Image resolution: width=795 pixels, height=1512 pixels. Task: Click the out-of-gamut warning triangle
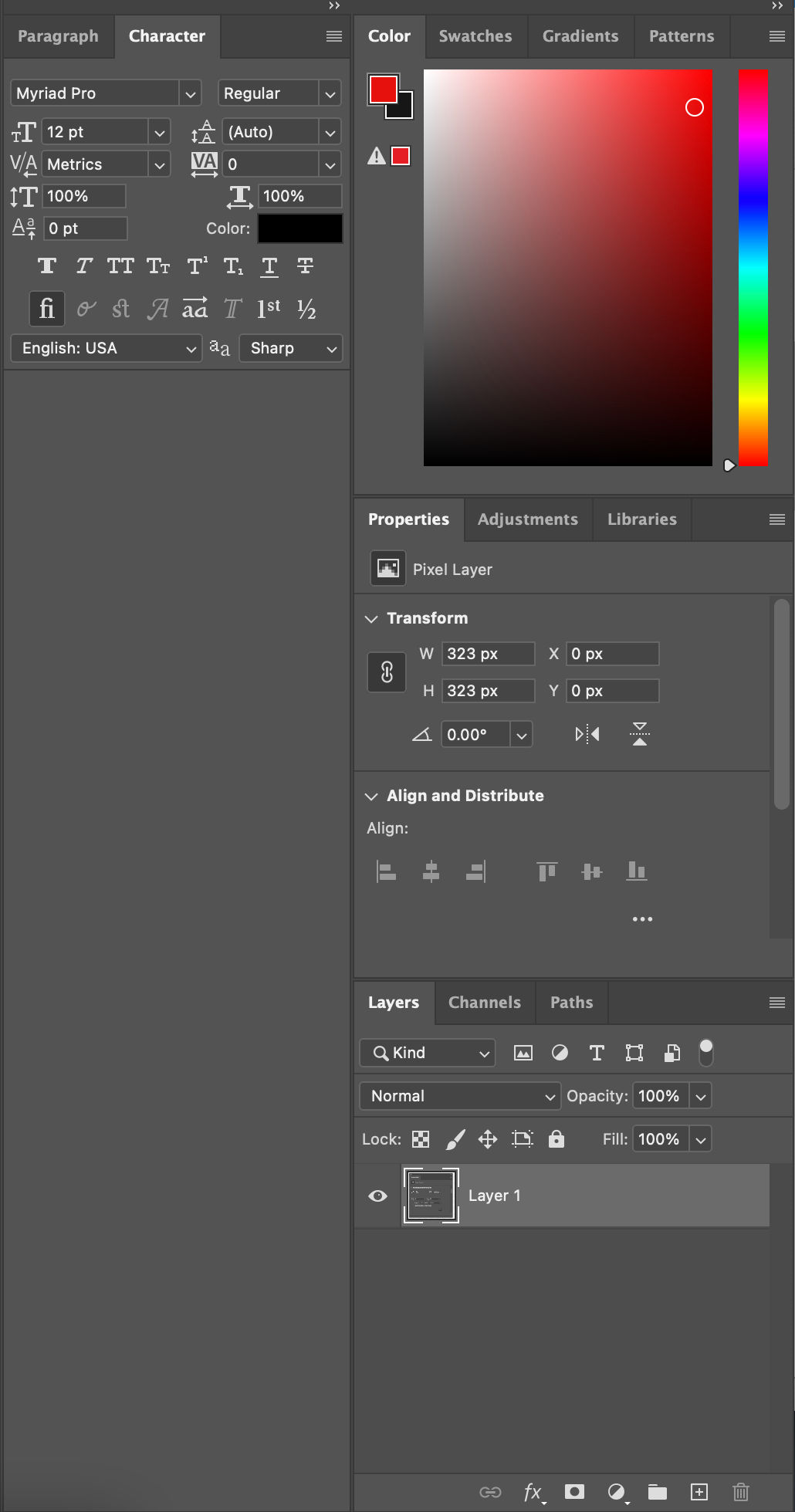[x=377, y=156]
